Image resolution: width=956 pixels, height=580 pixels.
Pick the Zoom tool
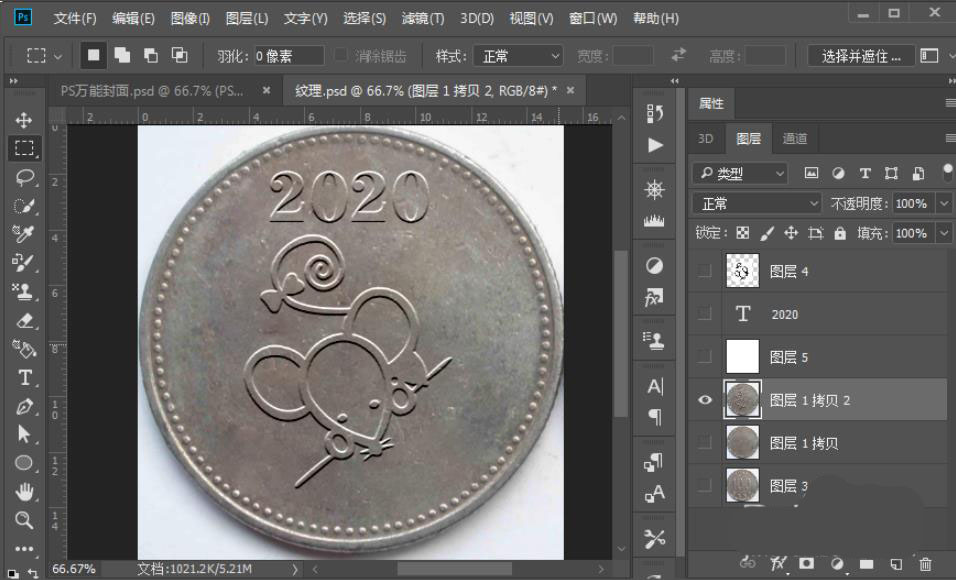pyautogui.click(x=24, y=520)
